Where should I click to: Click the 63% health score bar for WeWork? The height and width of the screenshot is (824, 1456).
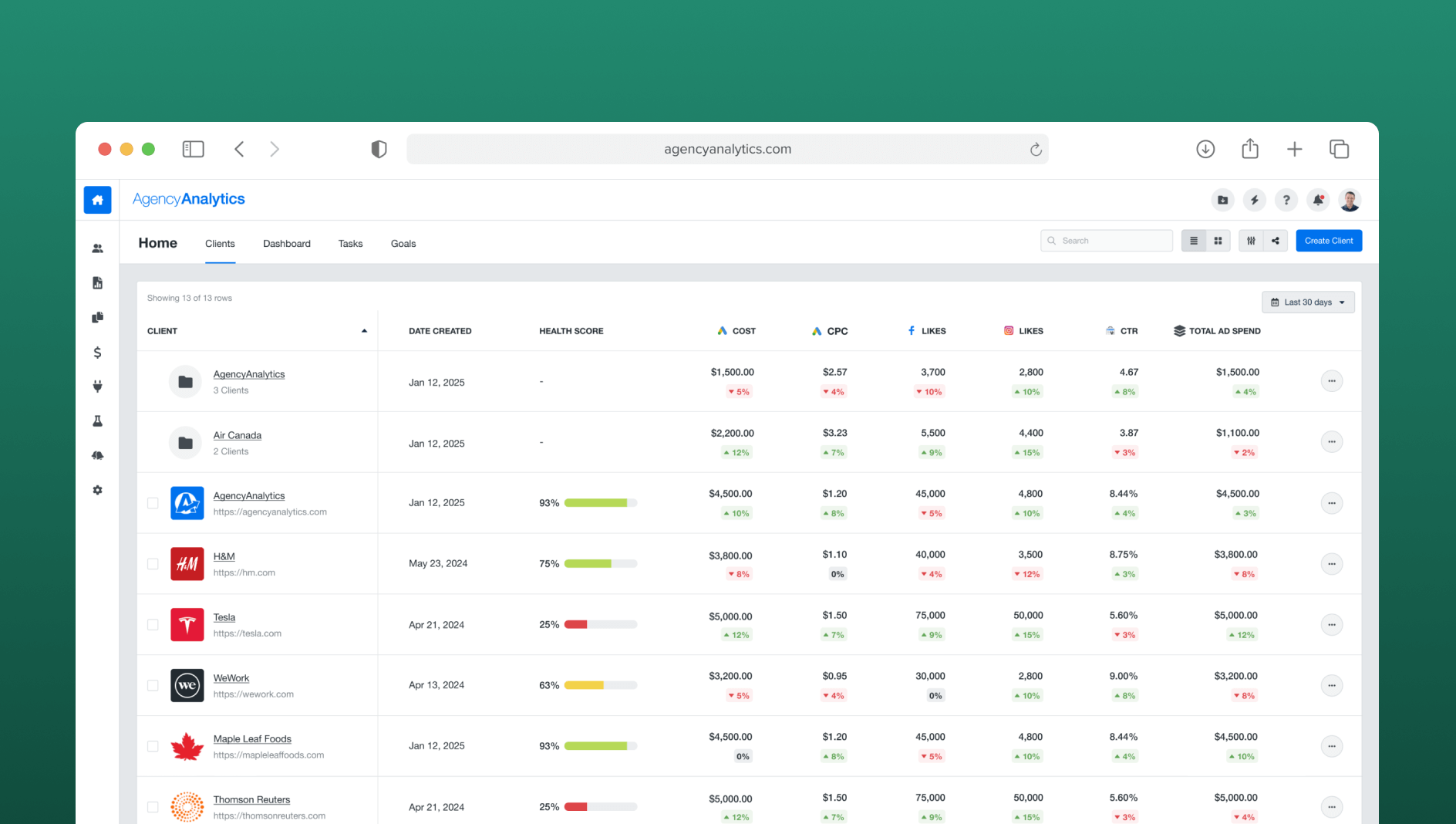[601, 685]
